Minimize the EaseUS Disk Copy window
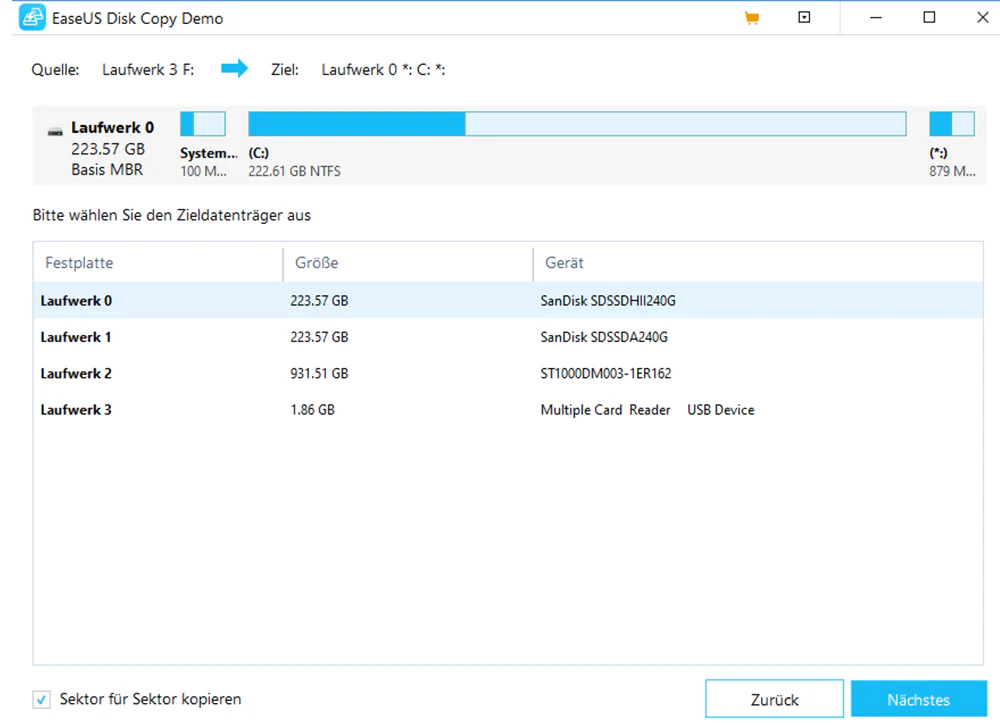The image size is (1000, 727). (x=876, y=18)
